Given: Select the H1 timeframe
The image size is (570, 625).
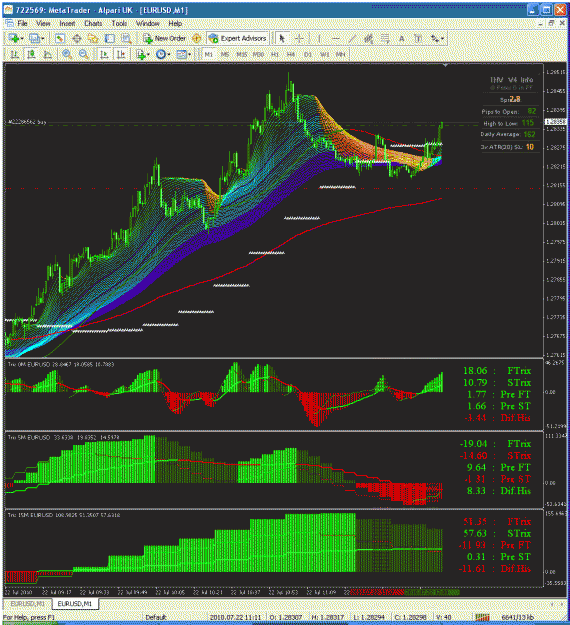Looking at the screenshot, I should tap(275, 54).
